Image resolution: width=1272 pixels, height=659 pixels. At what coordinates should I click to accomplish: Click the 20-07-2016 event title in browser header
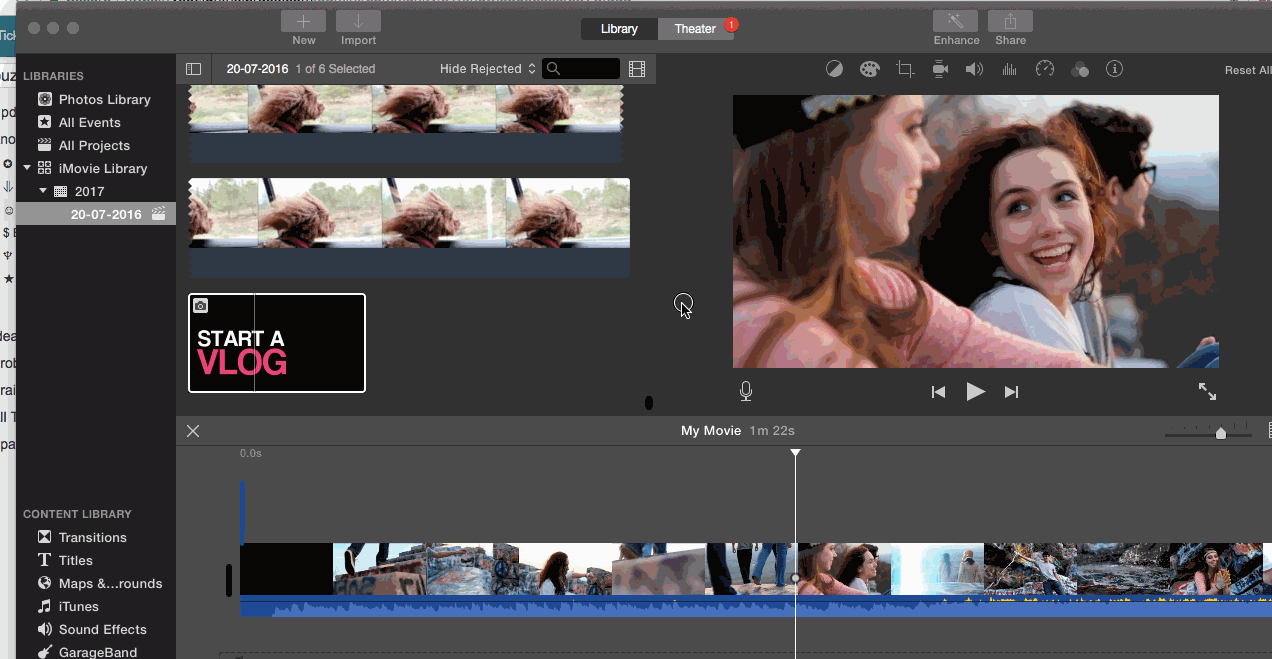coord(257,69)
